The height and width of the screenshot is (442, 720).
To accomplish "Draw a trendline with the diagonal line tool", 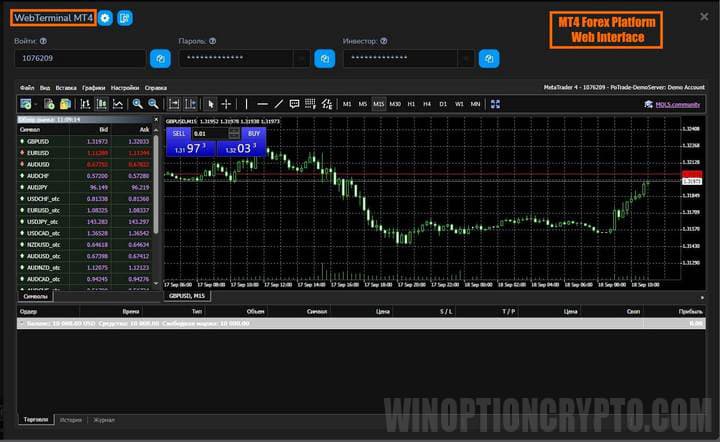I will coord(279,104).
